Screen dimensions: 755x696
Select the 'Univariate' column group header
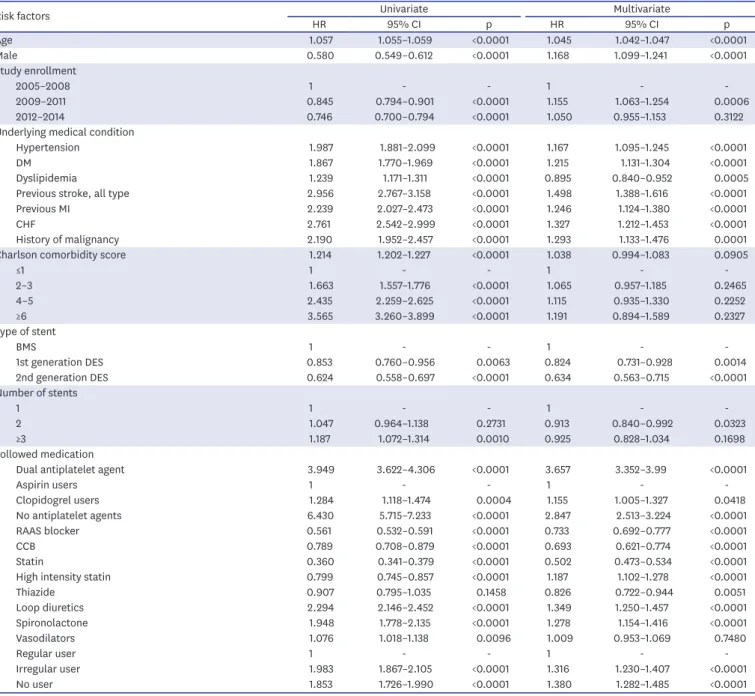[404, 9]
